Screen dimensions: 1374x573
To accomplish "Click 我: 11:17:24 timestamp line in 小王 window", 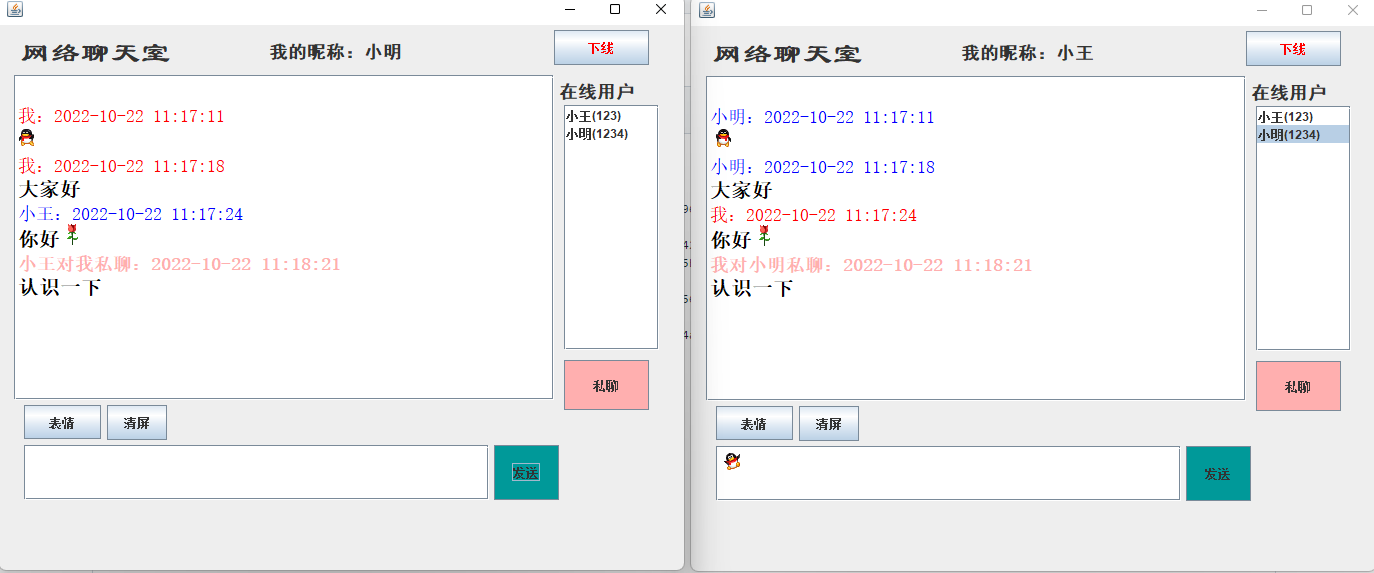I will [x=814, y=215].
